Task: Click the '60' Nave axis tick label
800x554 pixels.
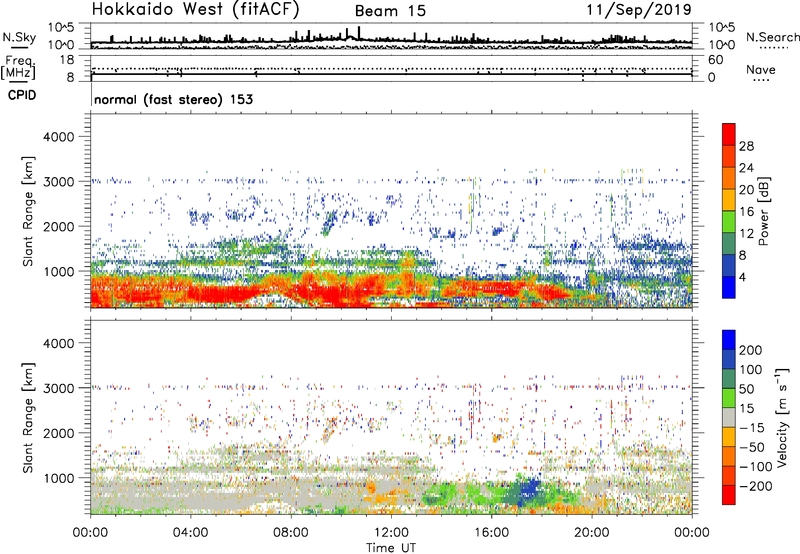Action: click(715, 60)
